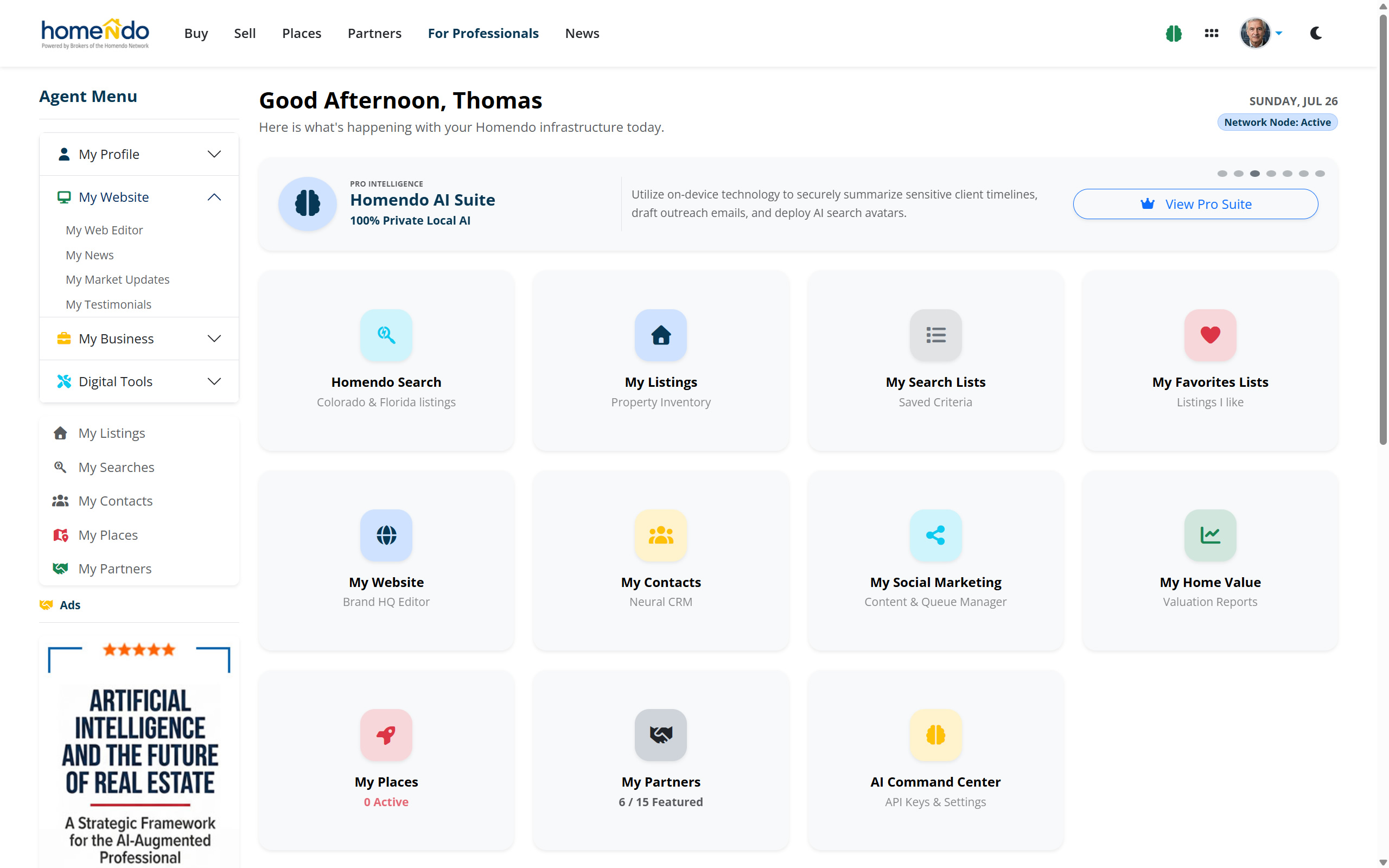The height and width of the screenshot is (868, 1389).
Task: Select the second carousel dot
Action: click(1239, 174)
